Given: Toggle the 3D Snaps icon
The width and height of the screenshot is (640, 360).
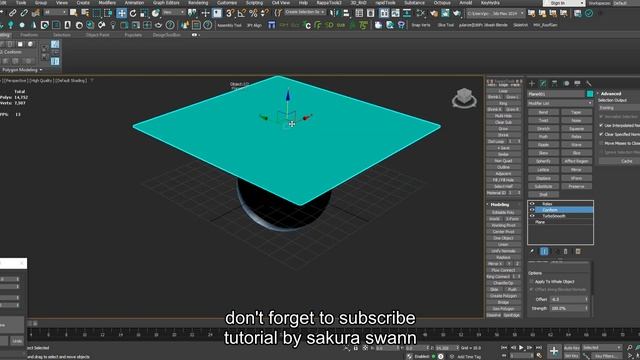Looking at the screenshot, I should click(230, 13).
